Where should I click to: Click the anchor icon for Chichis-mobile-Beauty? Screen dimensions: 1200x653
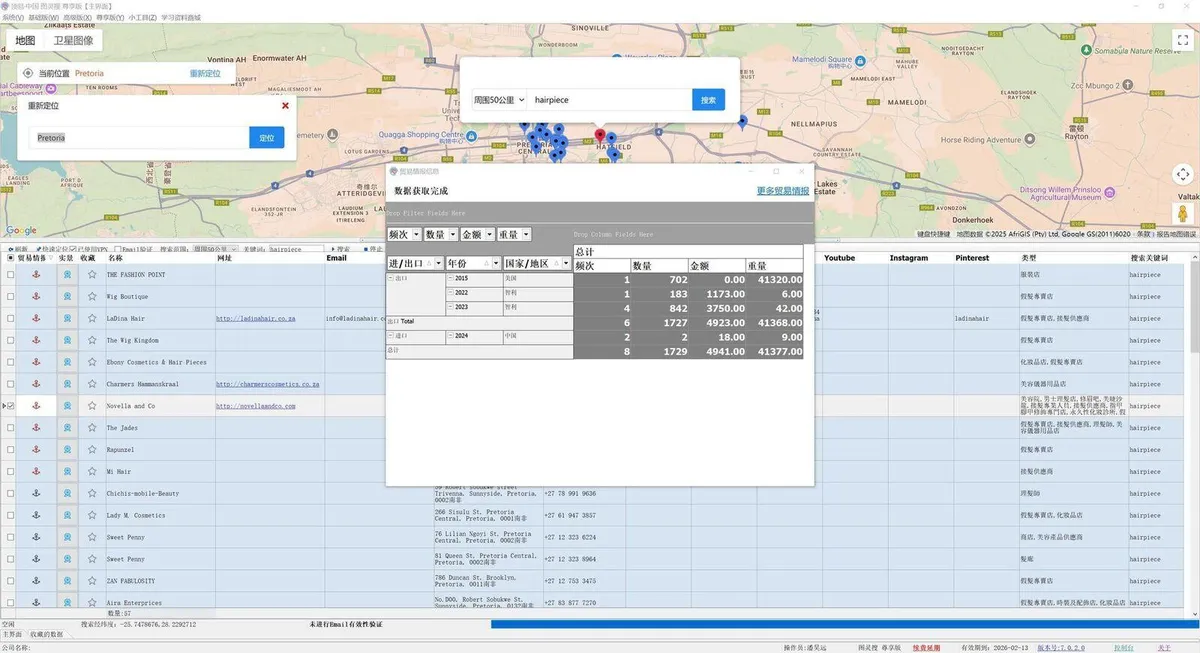point(37,493)
